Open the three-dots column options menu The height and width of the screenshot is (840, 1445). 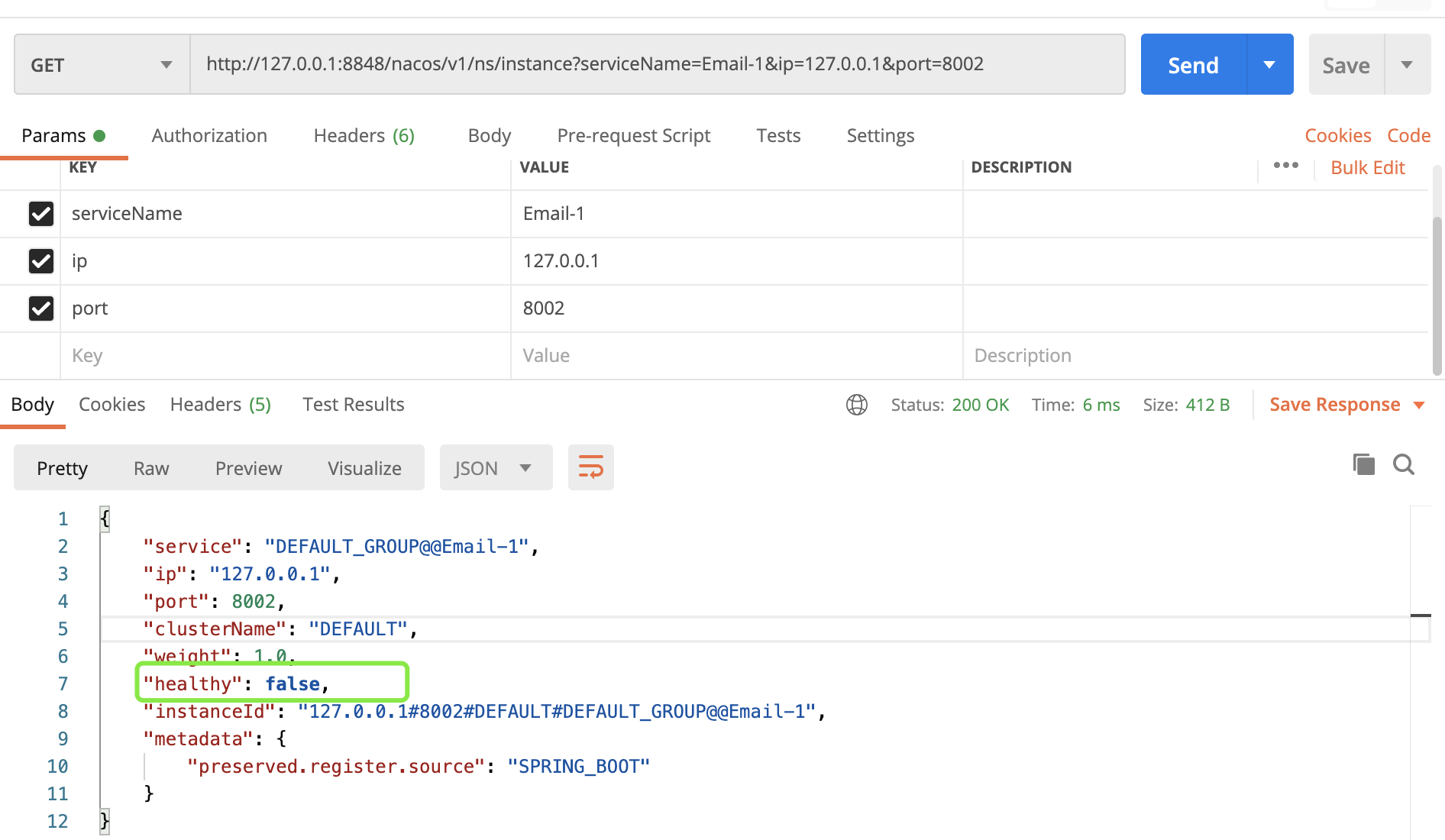pyautogui.click(x=1286, y=166)
